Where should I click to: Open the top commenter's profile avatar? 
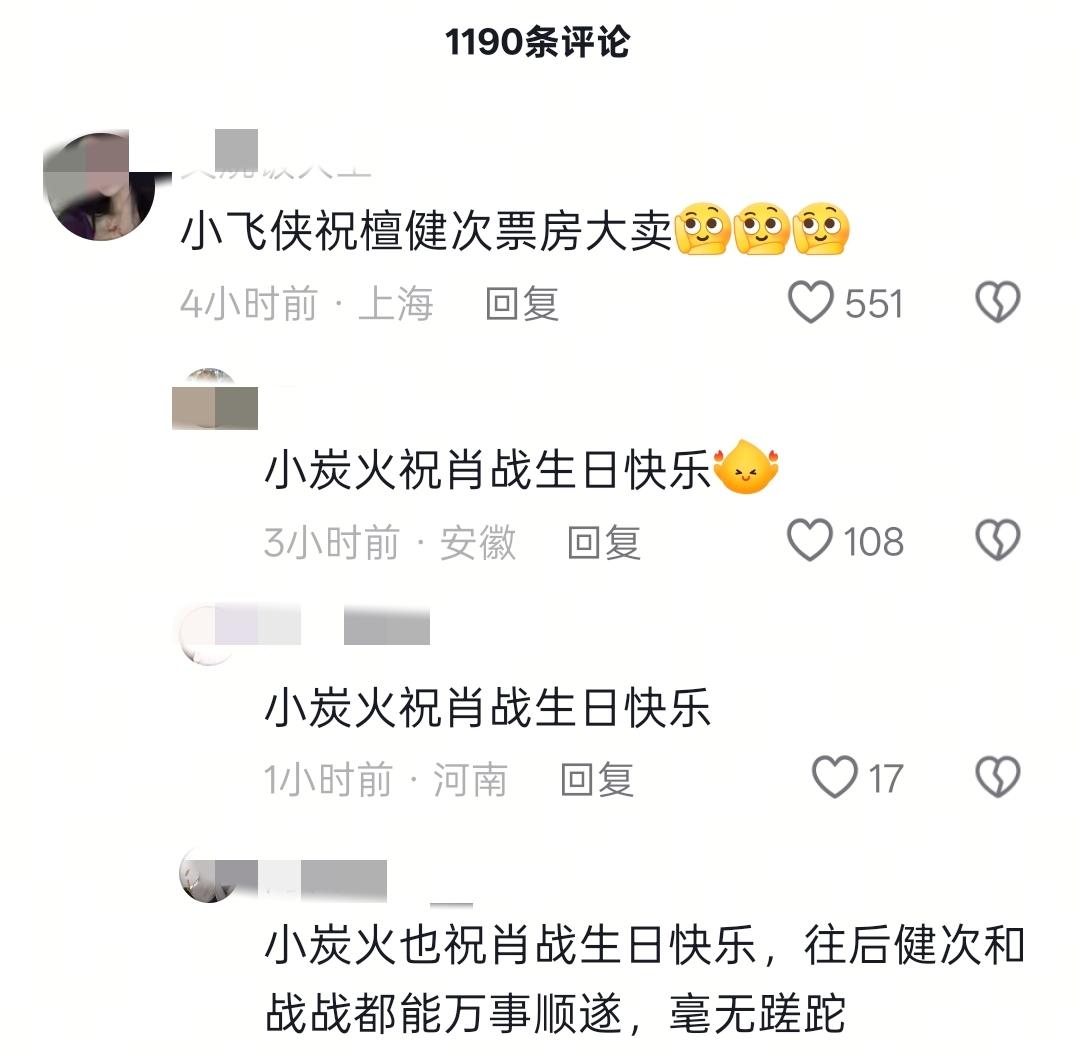pos(100,186)
